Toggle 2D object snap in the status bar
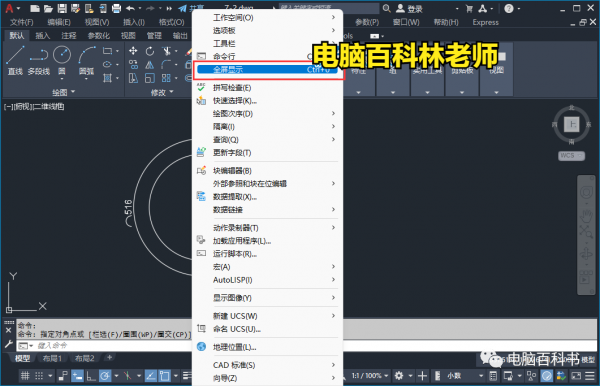The image size is (600, 386). pos(165,376)
